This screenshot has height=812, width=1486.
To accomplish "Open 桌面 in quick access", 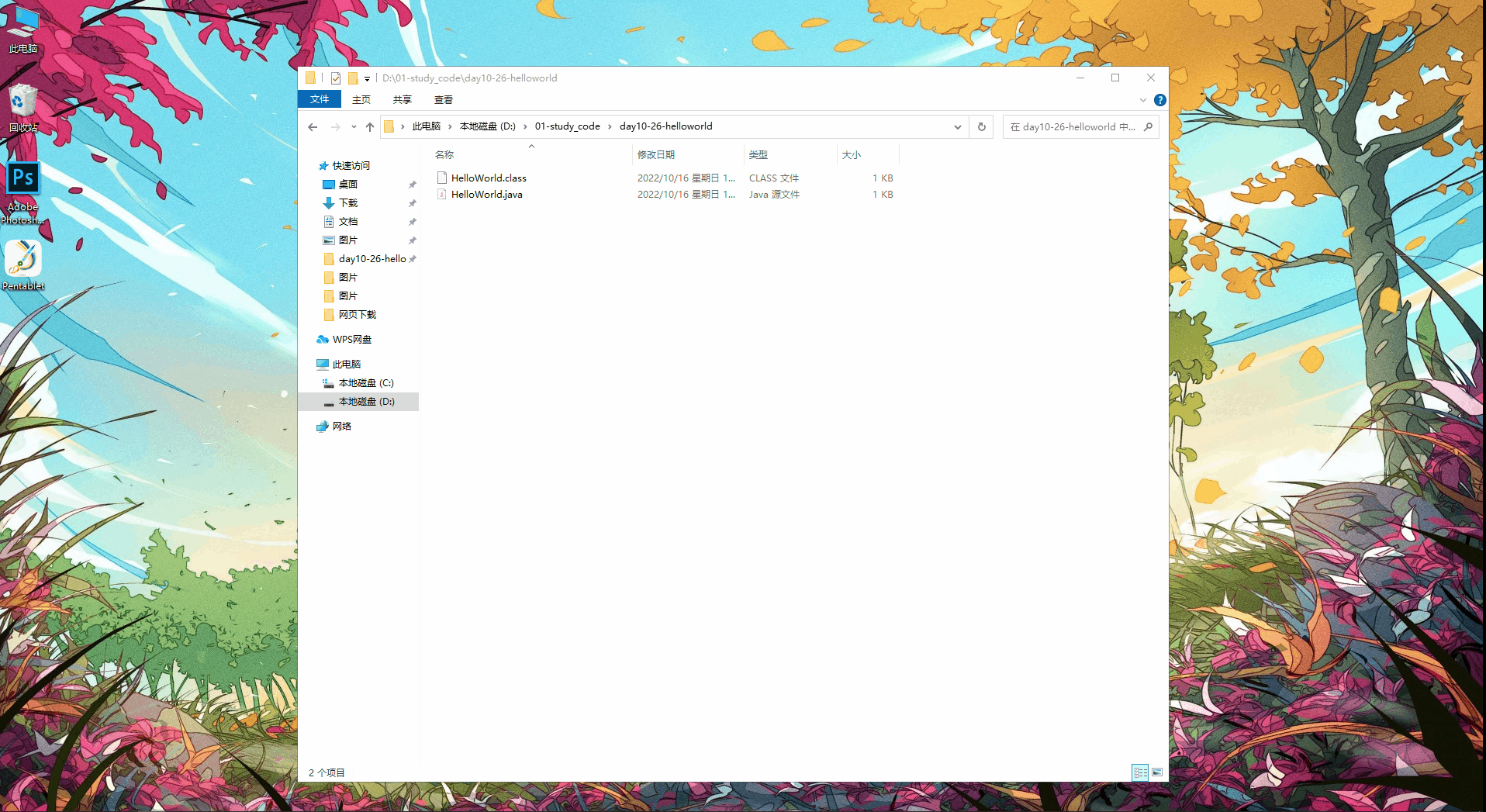I will [348, 185].
